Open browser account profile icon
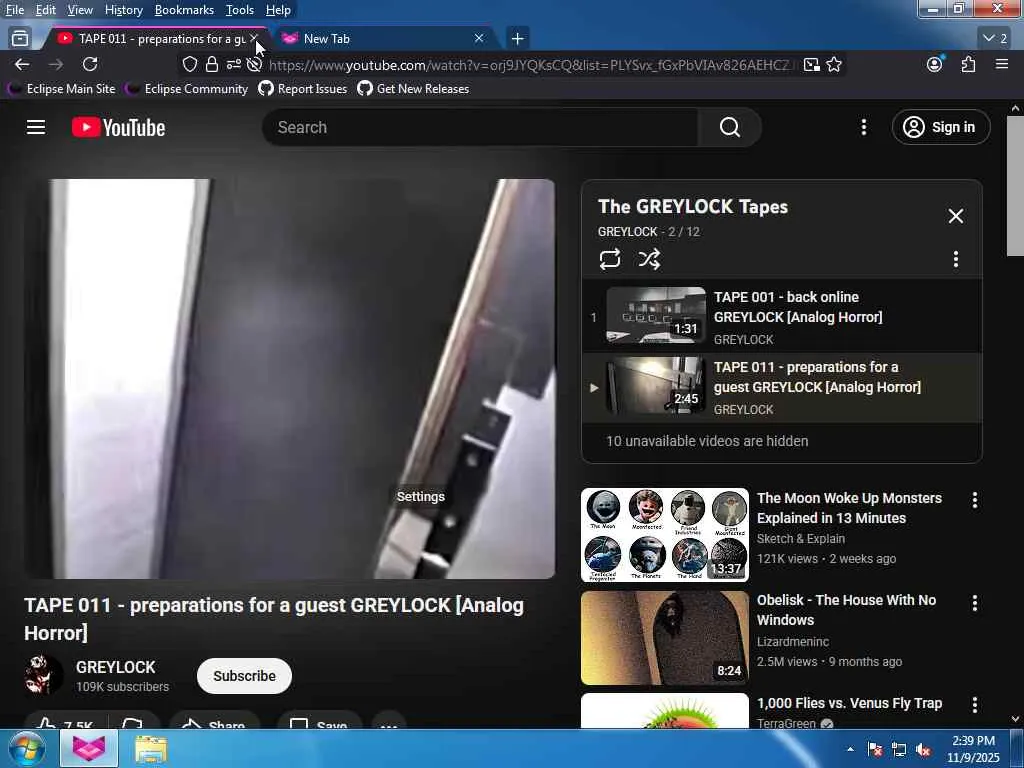This screenshot has height=768, width=1024. click(935, 64)
